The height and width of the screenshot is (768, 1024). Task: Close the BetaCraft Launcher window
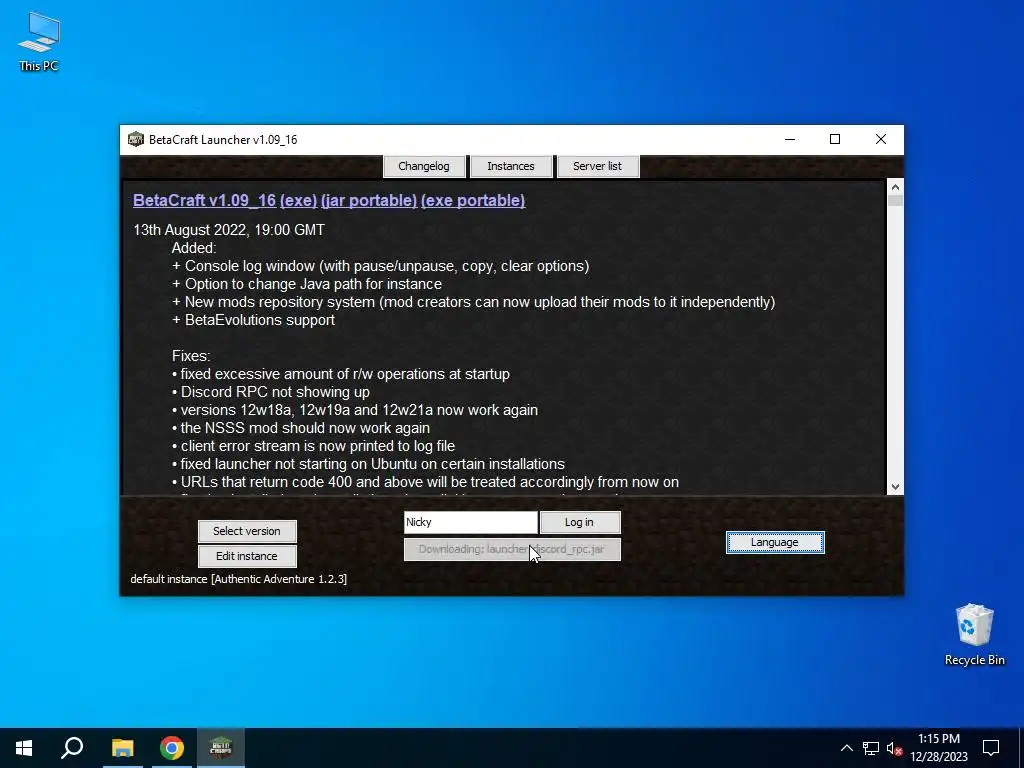click(880, 139)
